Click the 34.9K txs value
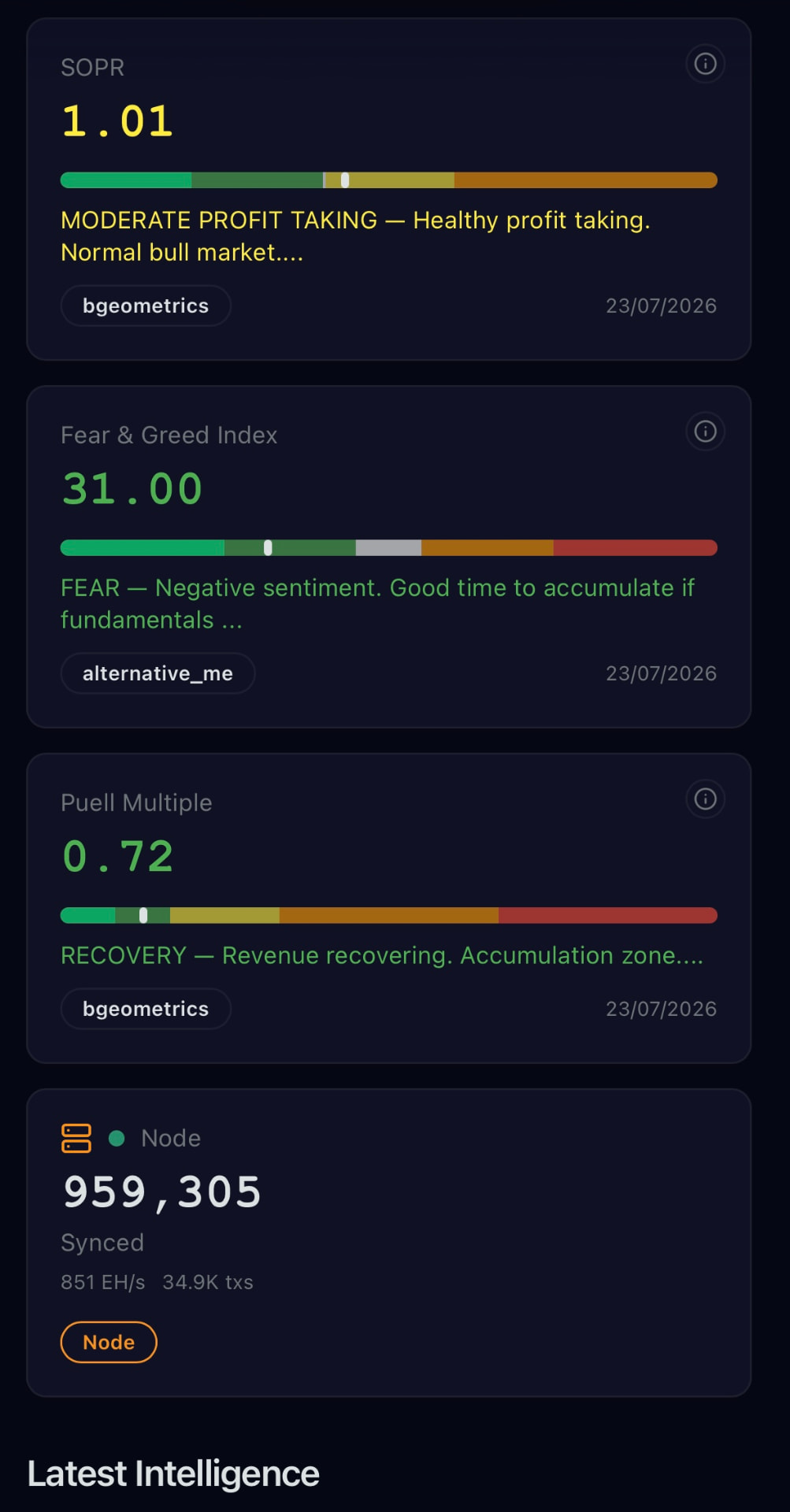The height and width of the screenshot is (1512, 790). 208,1282
